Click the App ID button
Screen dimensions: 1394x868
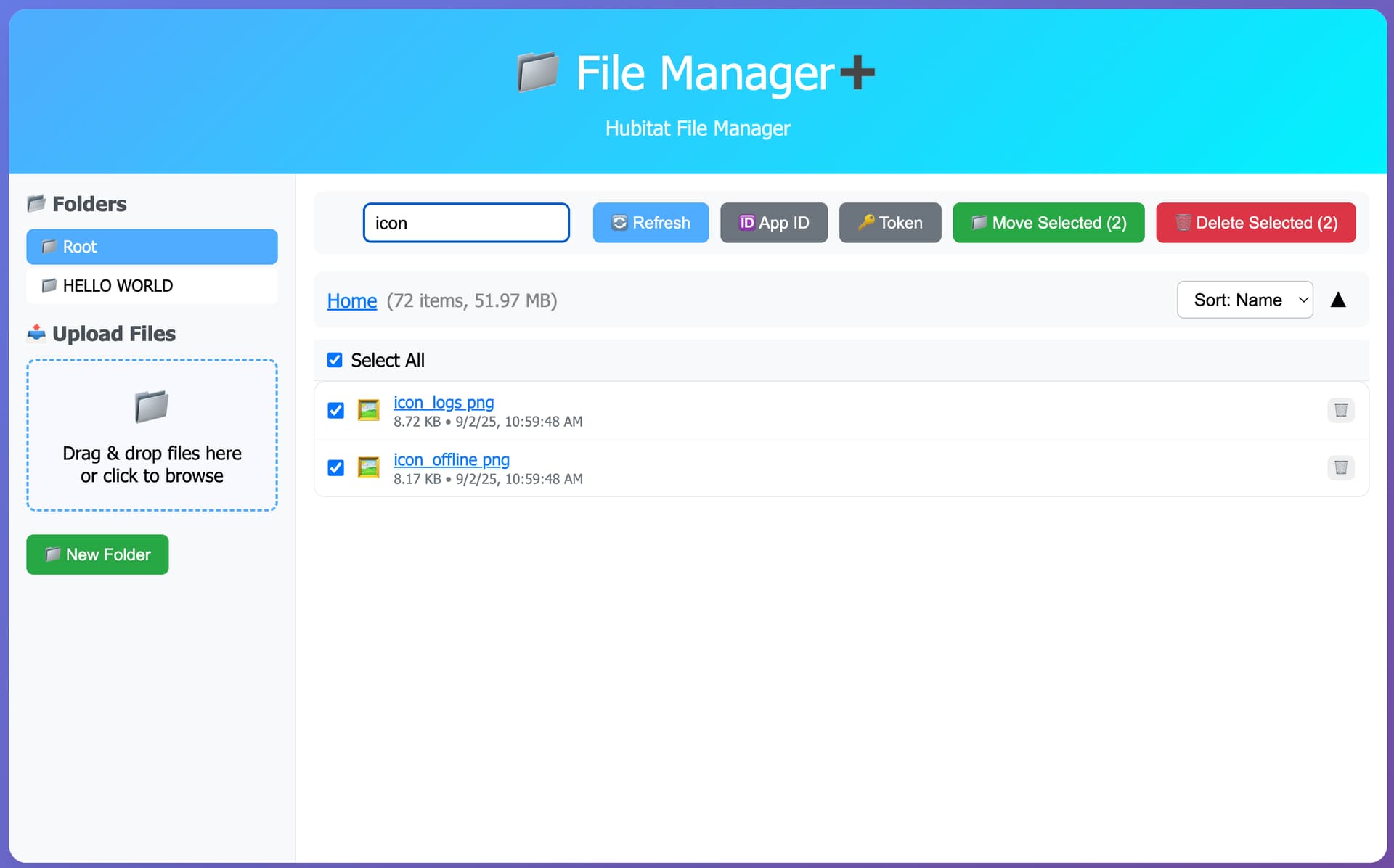773,223
